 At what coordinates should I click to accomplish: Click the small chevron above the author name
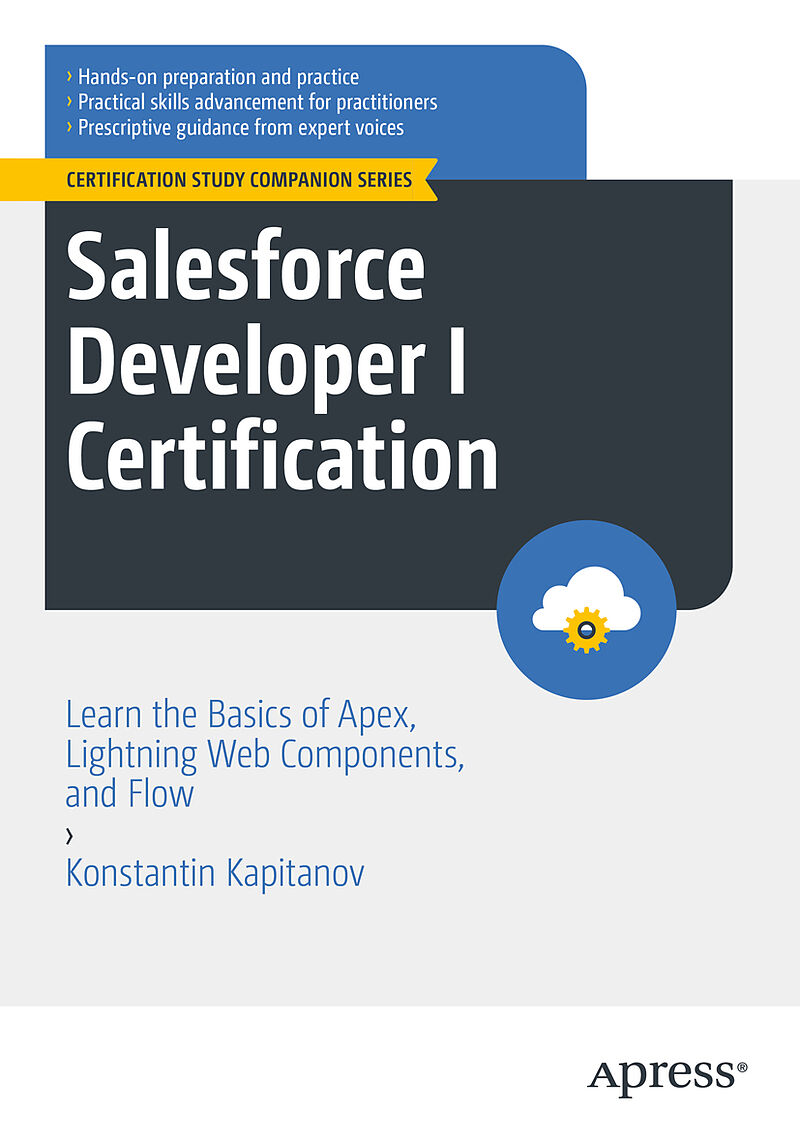(69, 832)
